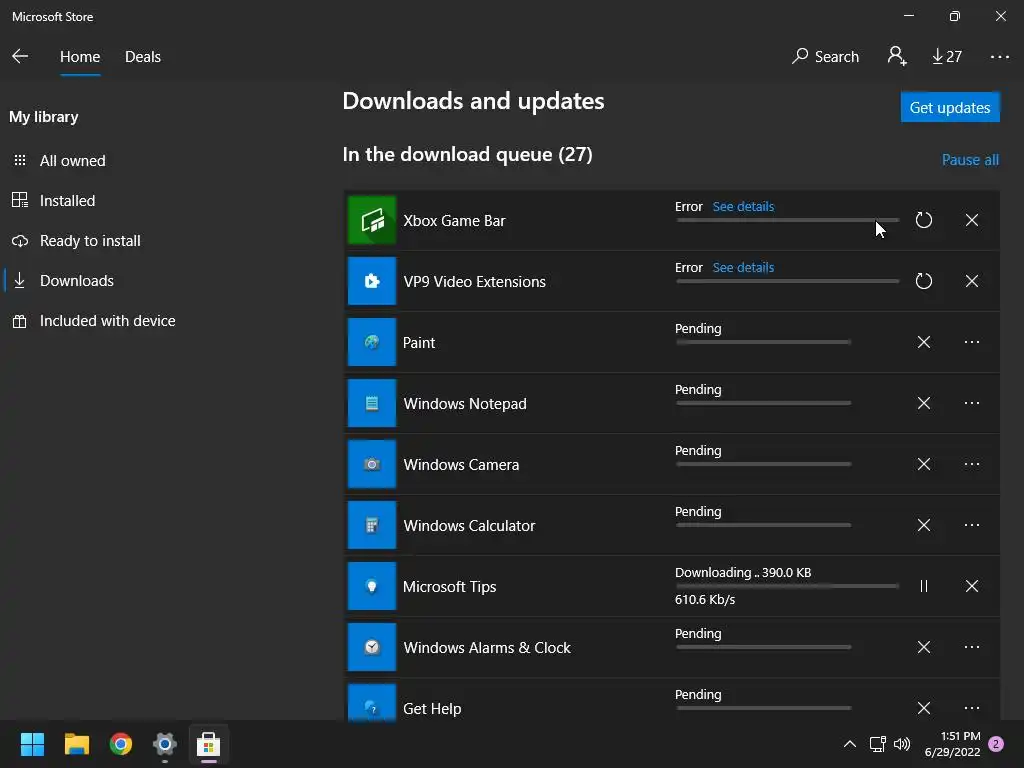1024x768 pixels.
Task: Open Settings from the taskbar
Action: [x=165, y=744]
